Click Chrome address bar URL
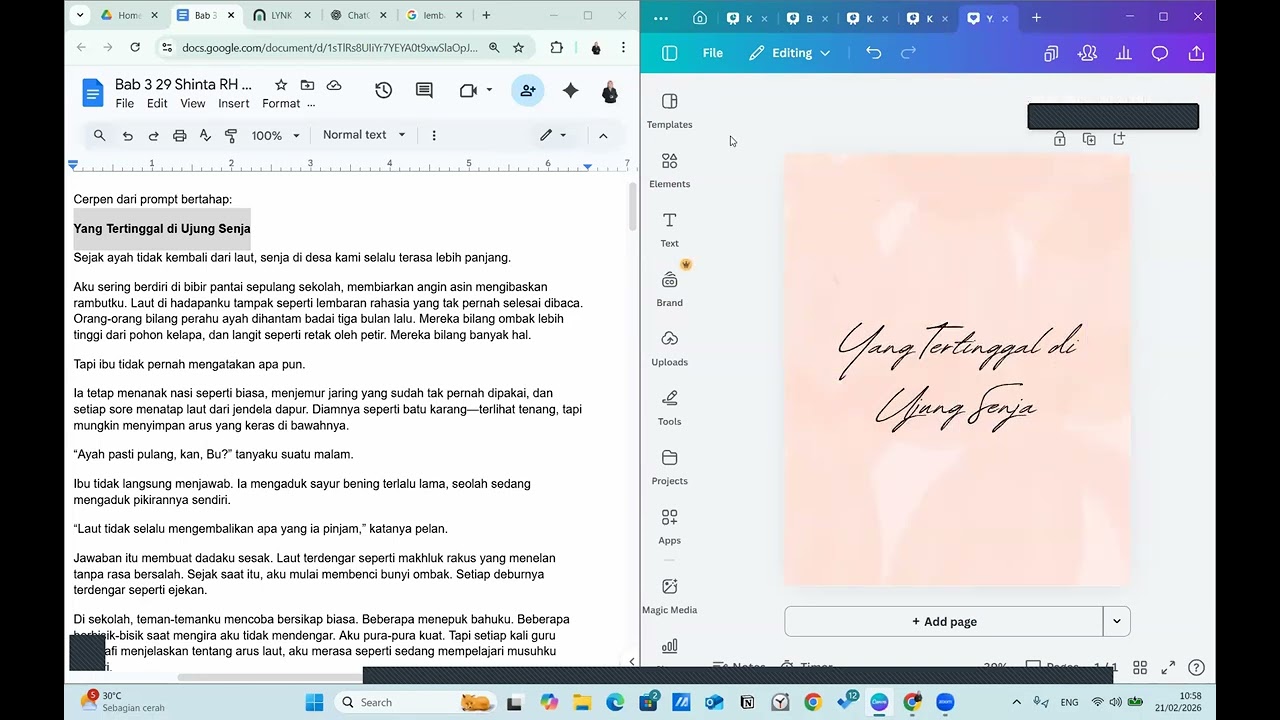Image resolution: width=1280 pixels, height=720 pixels. (330, 47)
